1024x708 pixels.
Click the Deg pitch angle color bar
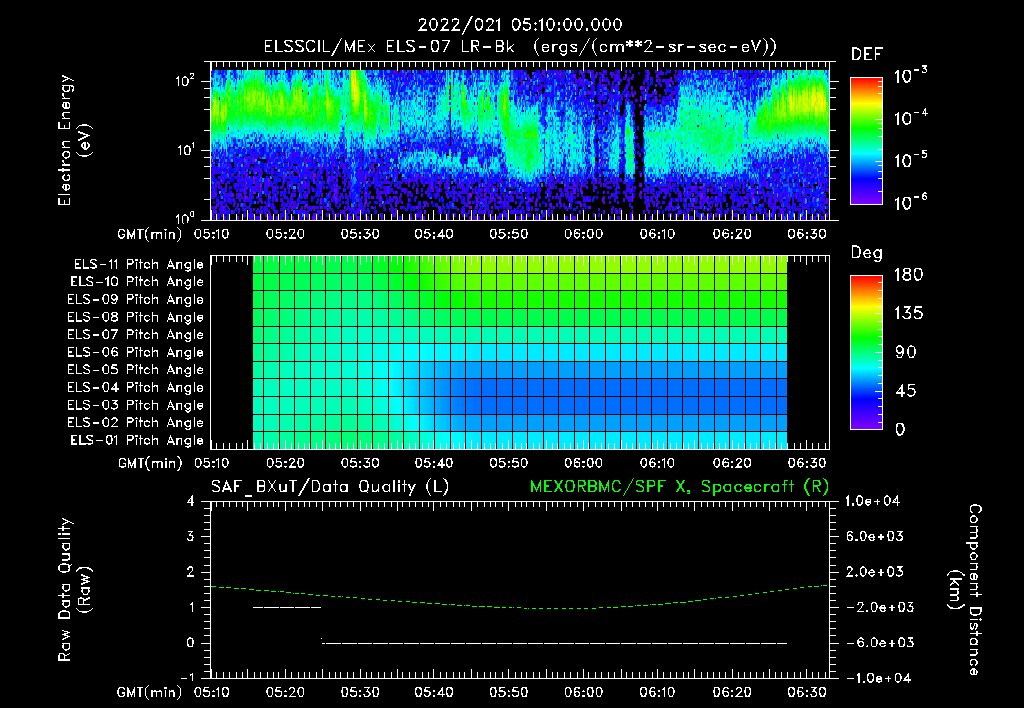(866, 352)
